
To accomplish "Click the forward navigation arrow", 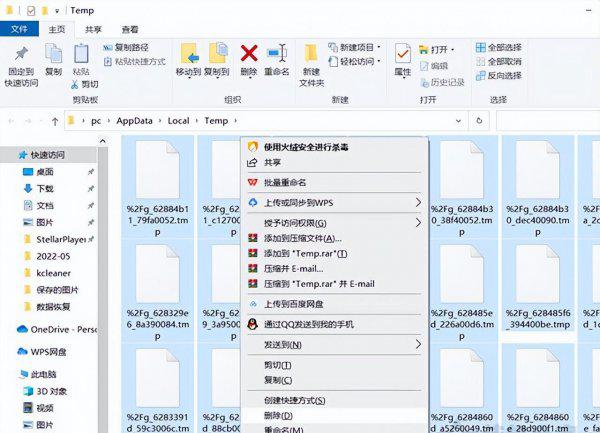I will point(28,121).
